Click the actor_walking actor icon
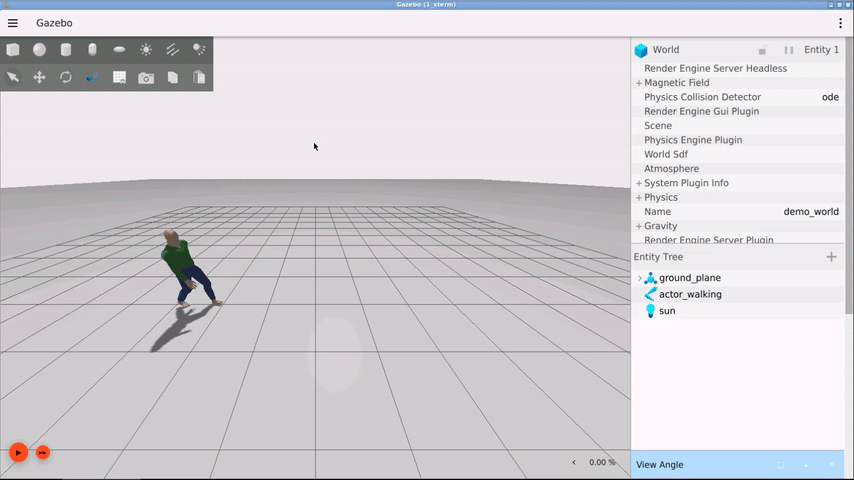Screen dimensions: 854x480 (x=650, y=294)
